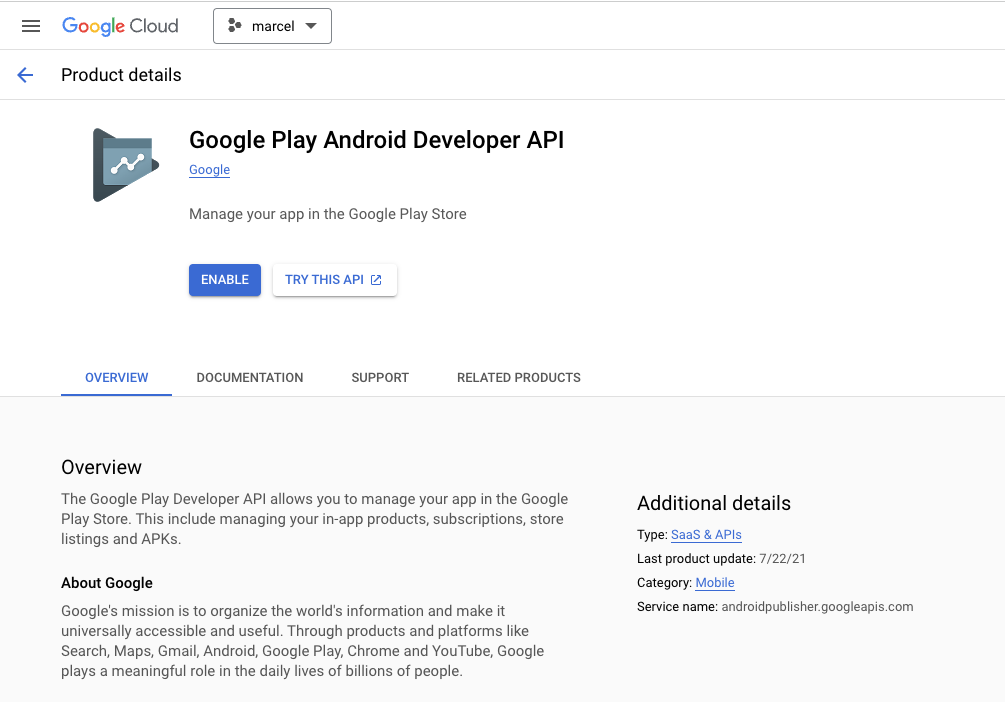Select the Overview tab
1005x702 pixels.
(x=117, y=378)
